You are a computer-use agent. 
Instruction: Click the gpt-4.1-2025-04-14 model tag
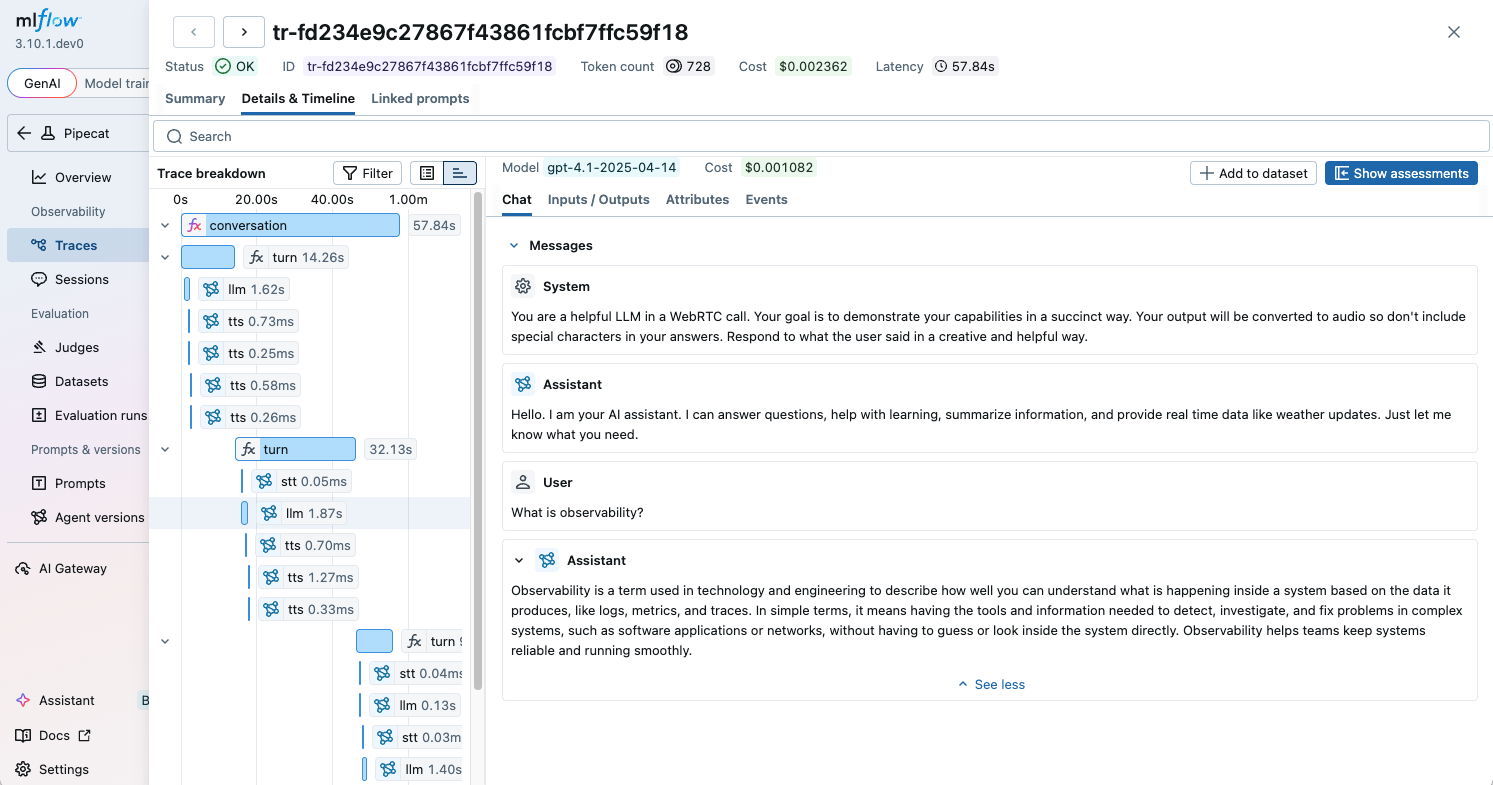click(612, 167)
